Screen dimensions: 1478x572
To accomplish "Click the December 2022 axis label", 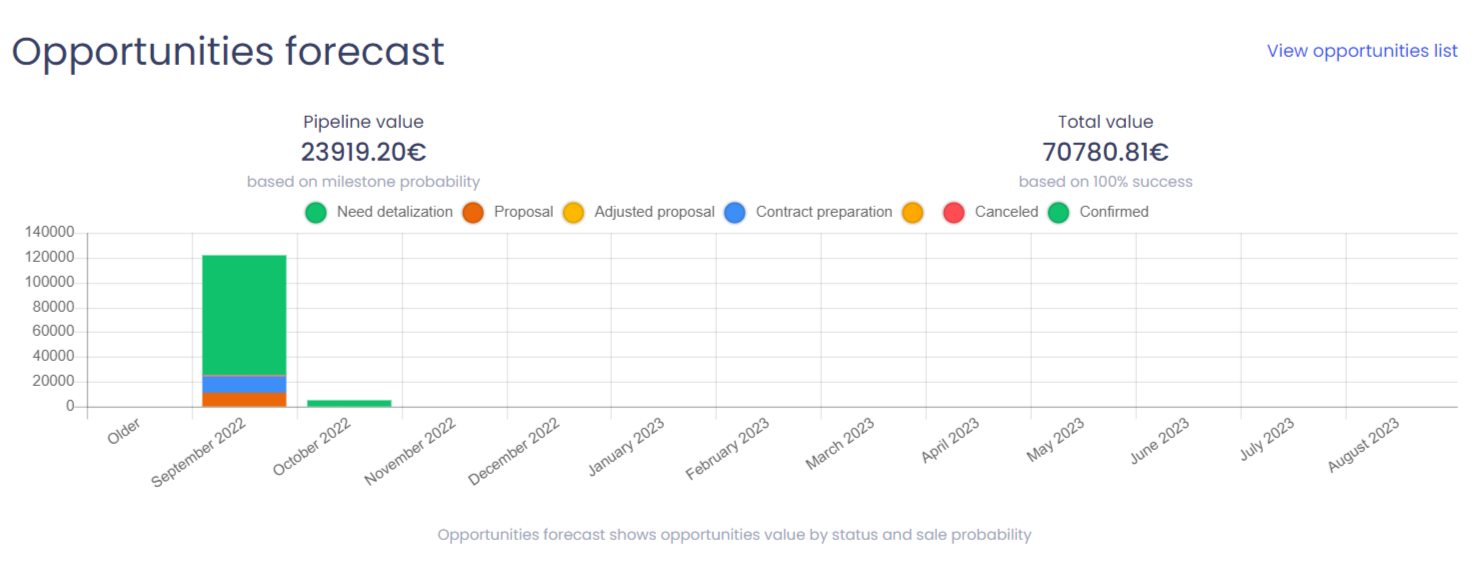I will tap(514, 451).
